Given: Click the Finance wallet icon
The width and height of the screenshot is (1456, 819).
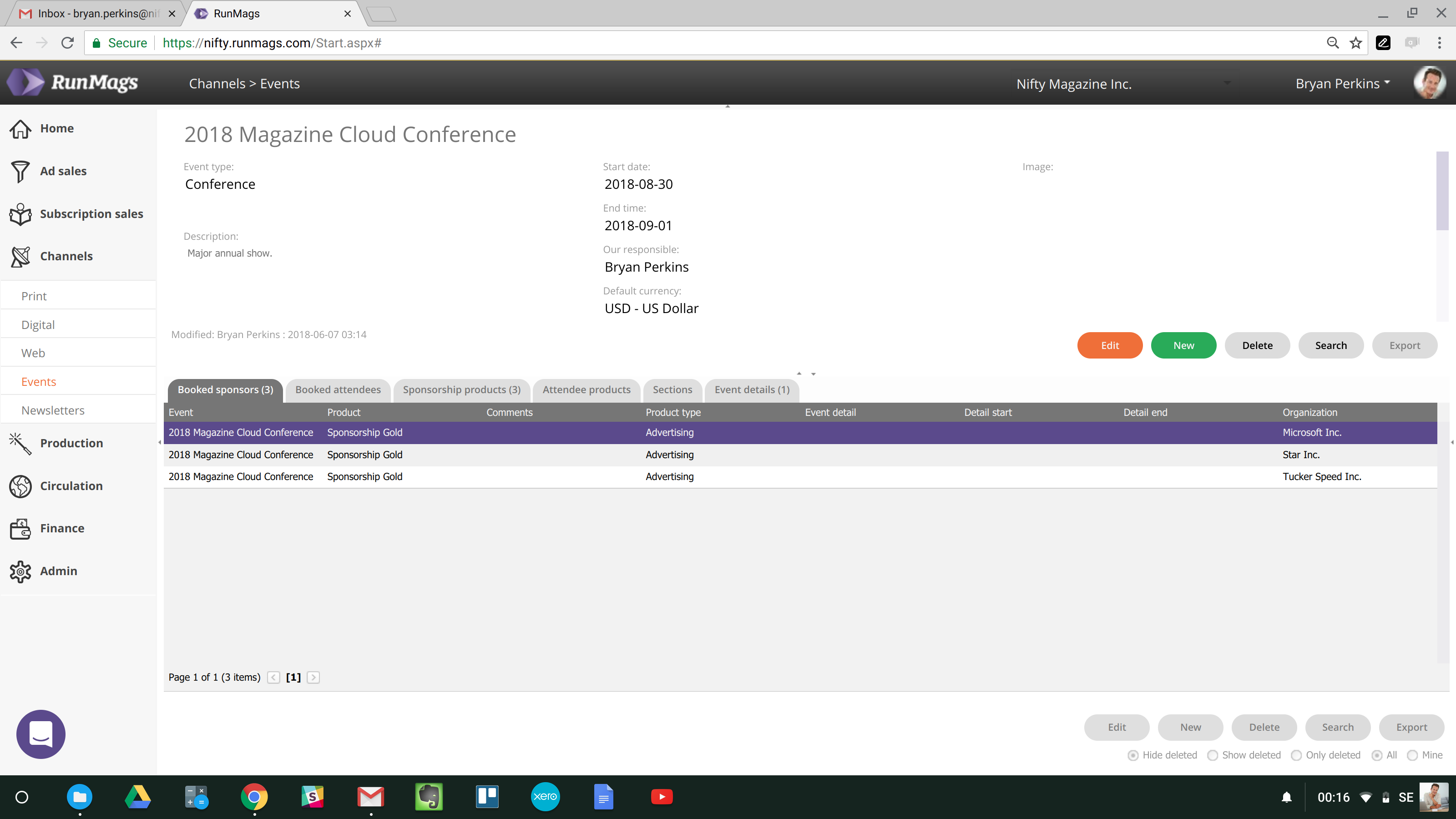Looking at the screenshot, I should [x=20, y=528].
